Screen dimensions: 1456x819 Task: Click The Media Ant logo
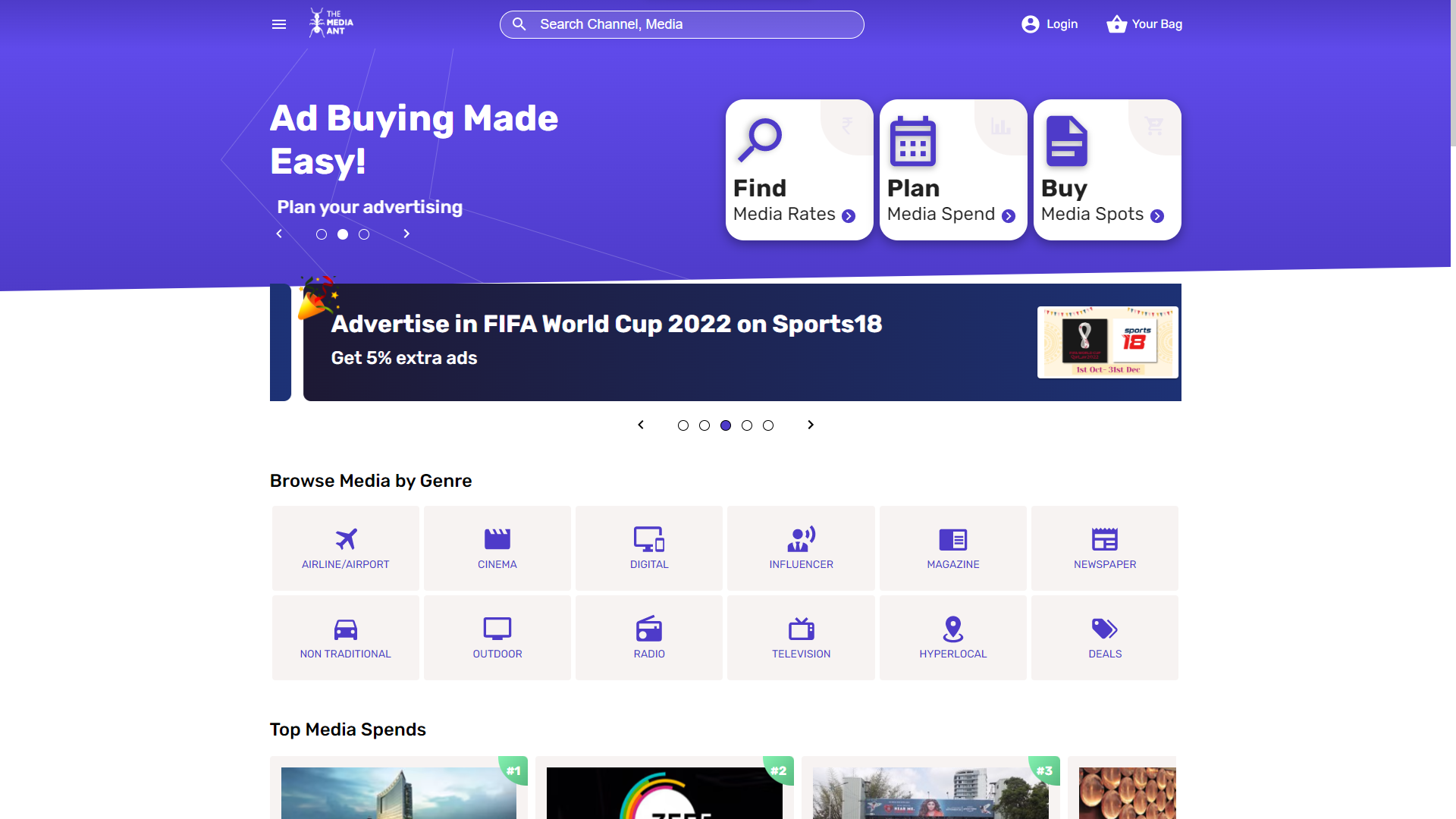point(331,24)
